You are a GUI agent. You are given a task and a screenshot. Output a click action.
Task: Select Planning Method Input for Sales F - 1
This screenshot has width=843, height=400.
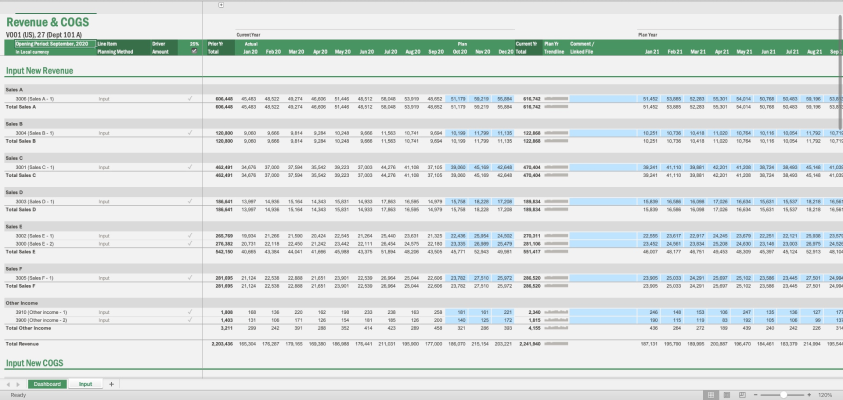(104, 278)
